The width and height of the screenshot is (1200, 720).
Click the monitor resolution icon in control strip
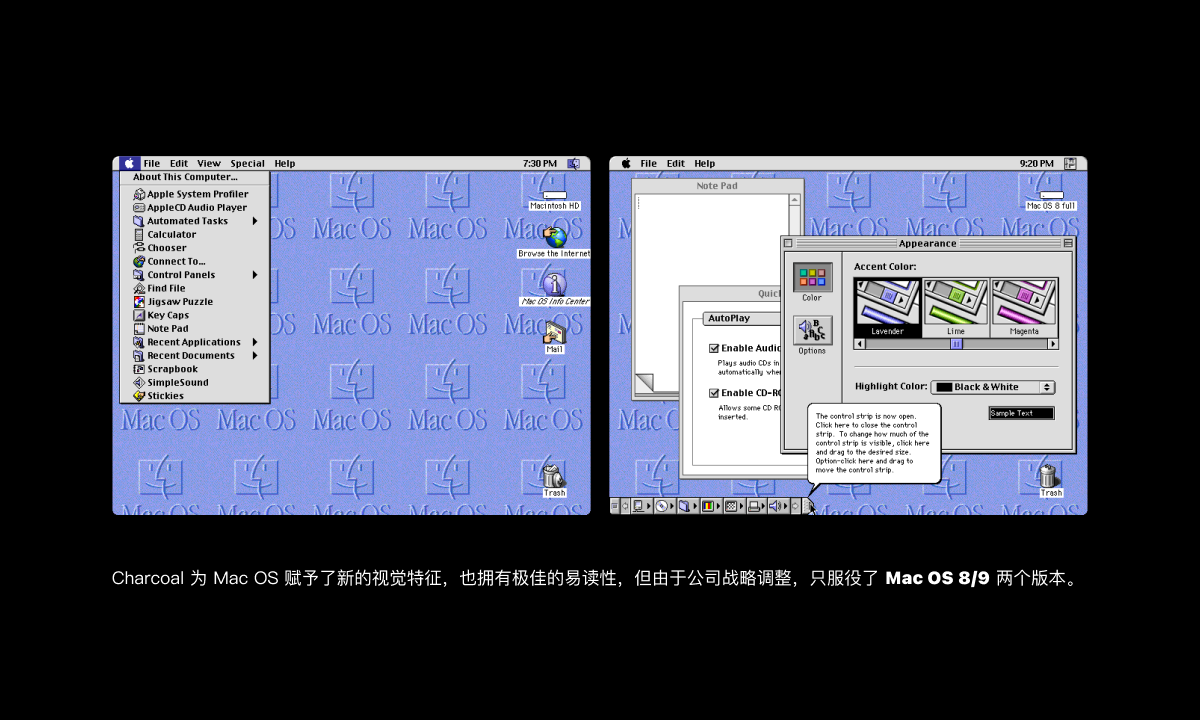(731, 506)
